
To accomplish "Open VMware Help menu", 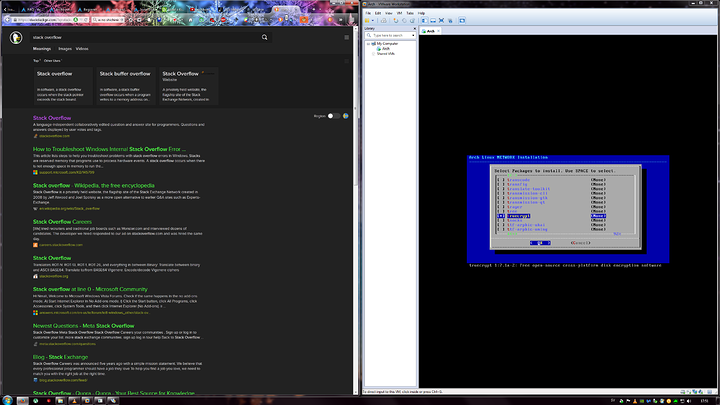I will 422,13.
